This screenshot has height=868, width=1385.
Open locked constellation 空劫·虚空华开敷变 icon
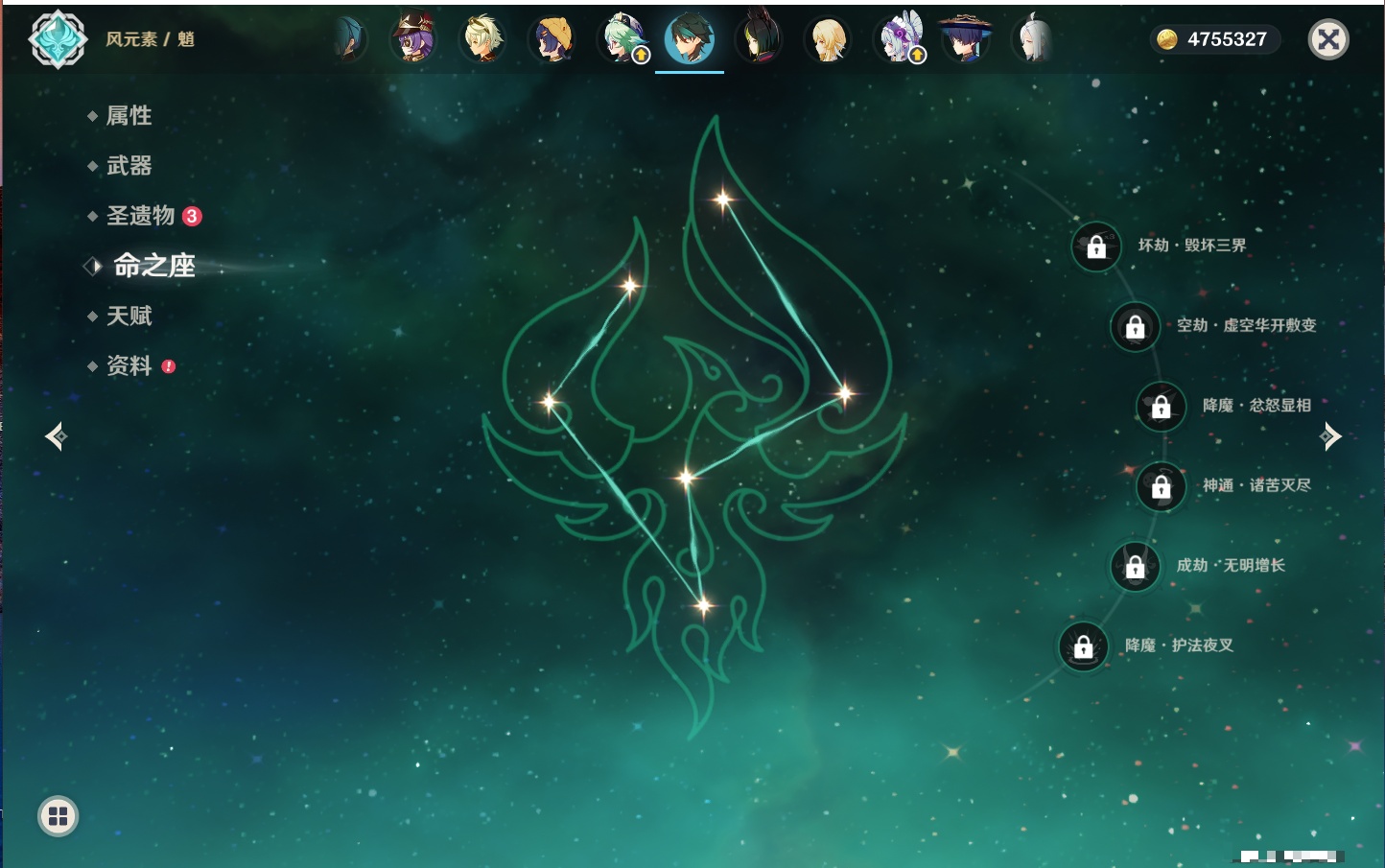coord(1136,326)
